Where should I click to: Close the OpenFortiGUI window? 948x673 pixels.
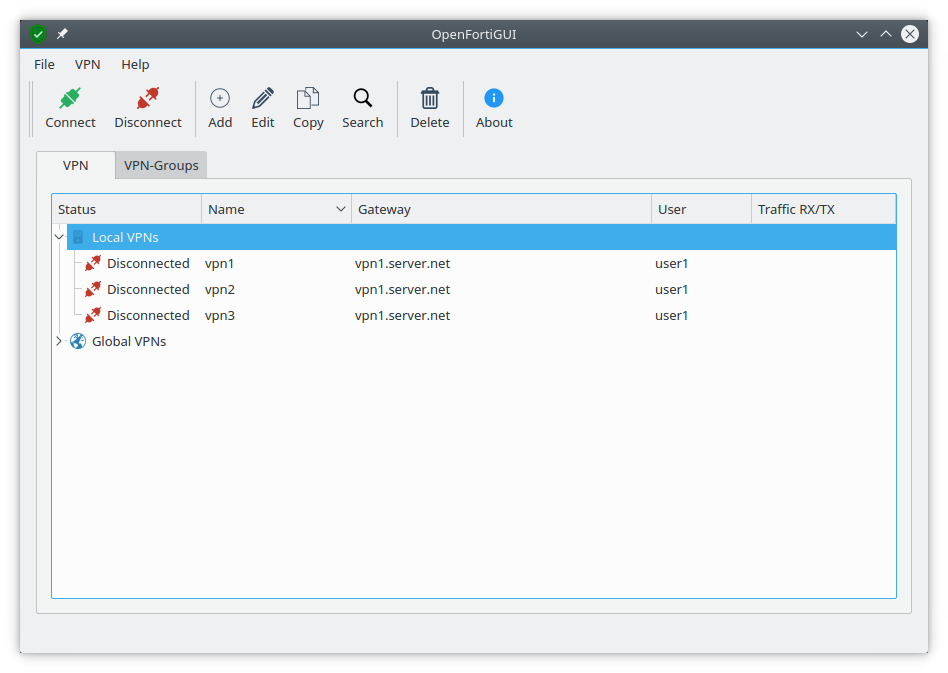pyautogui.click(x=910, y=34)
